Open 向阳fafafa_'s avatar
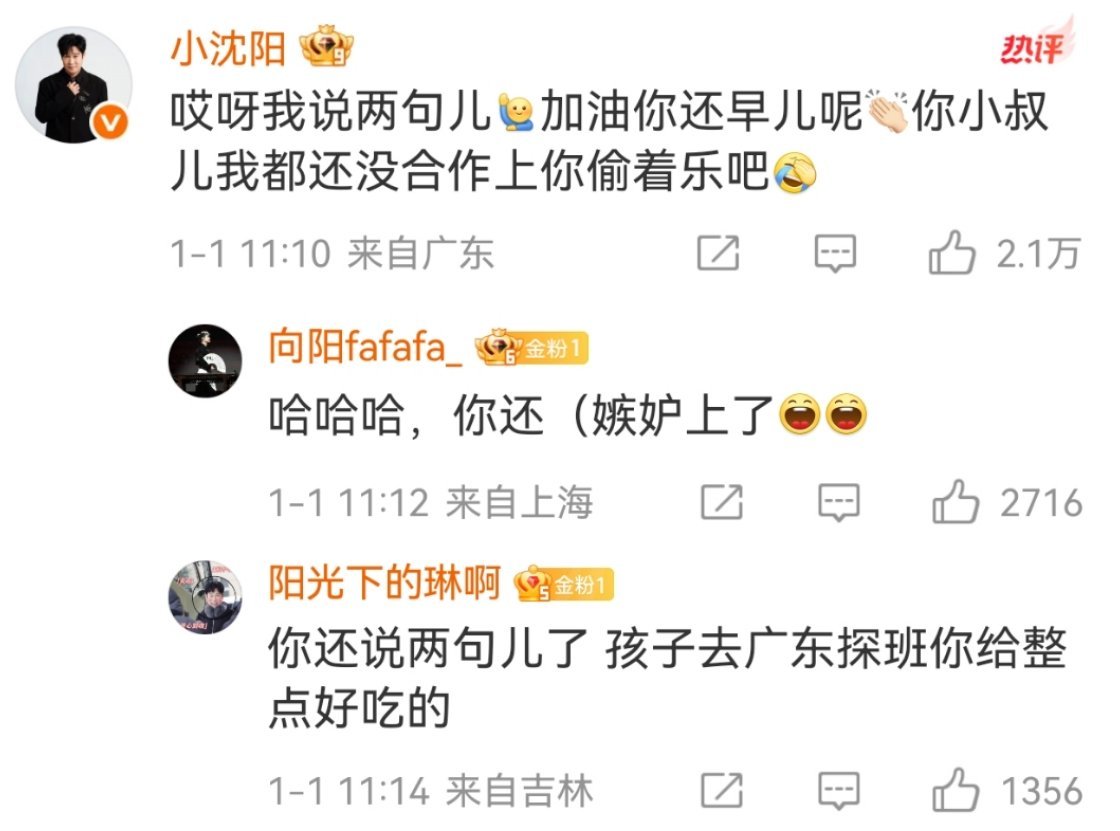This screenshot has height=831, width=1120. [205, 361]
